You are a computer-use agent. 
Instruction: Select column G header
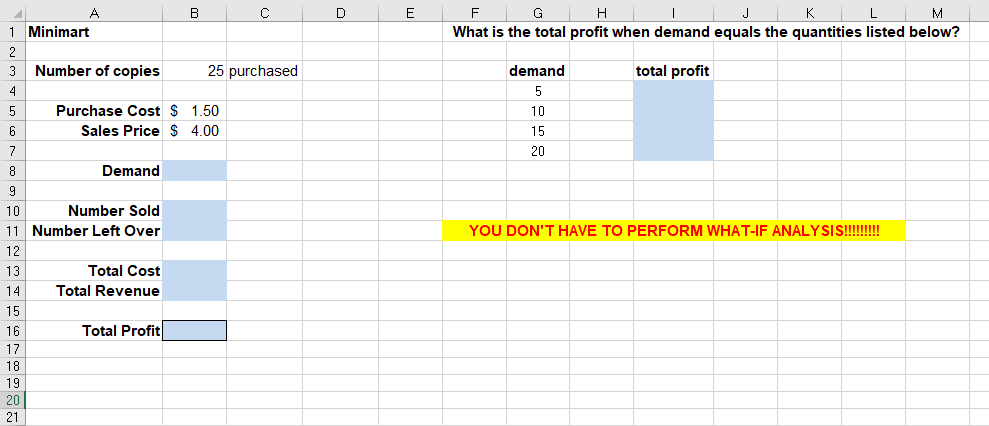tap(538, 13)
